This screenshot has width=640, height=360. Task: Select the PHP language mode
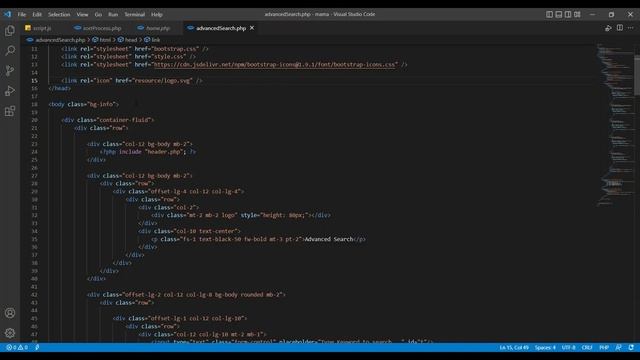click(x=604, y=348)
